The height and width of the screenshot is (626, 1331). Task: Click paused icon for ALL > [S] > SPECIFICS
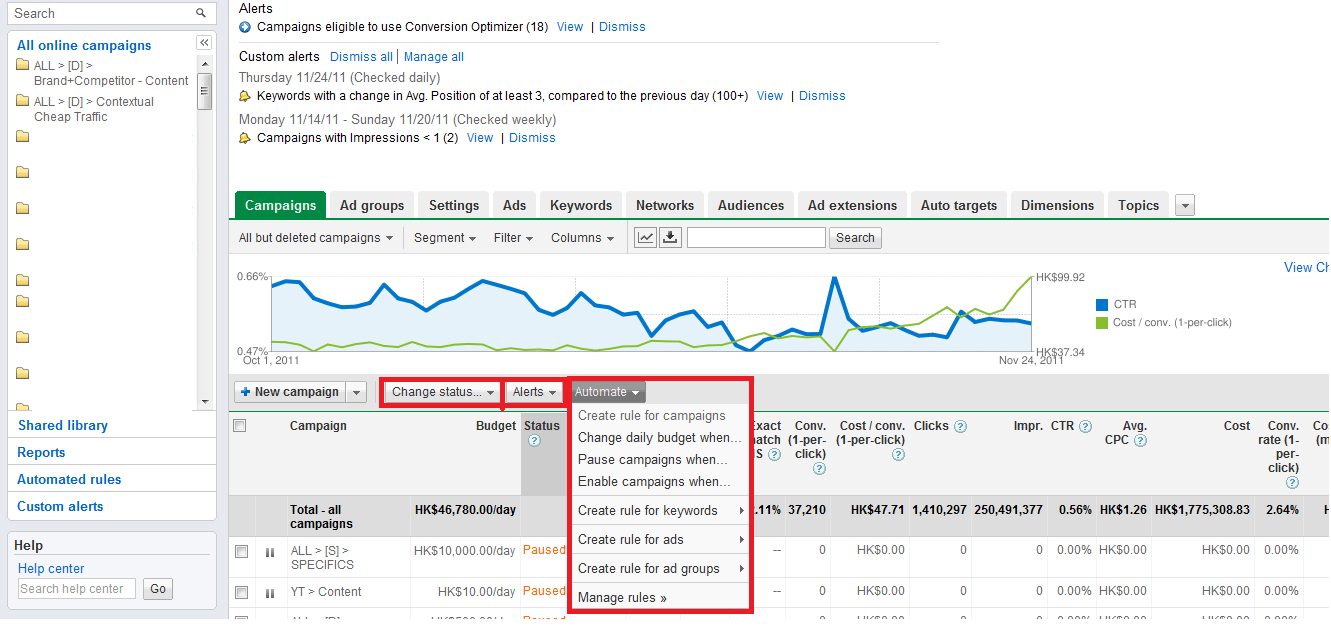[x=269, y=551]
